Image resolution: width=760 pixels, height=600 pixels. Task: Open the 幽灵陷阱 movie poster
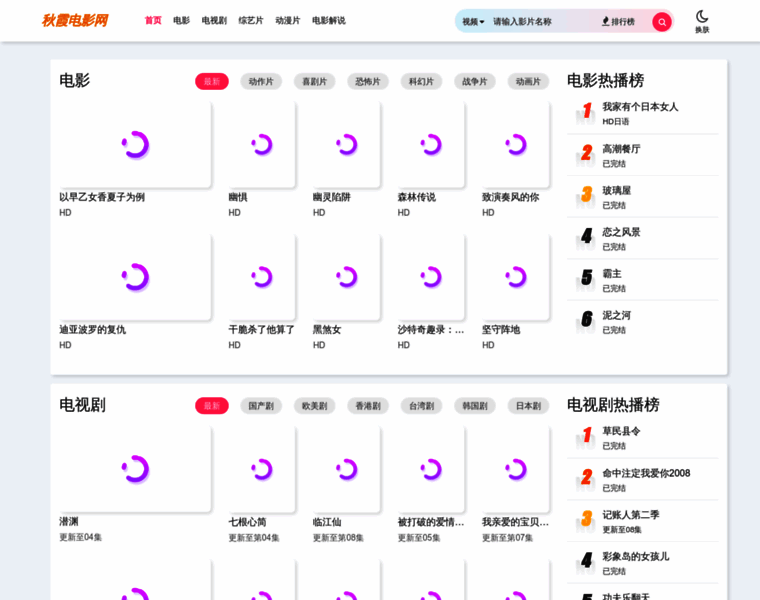coord(346,144)
